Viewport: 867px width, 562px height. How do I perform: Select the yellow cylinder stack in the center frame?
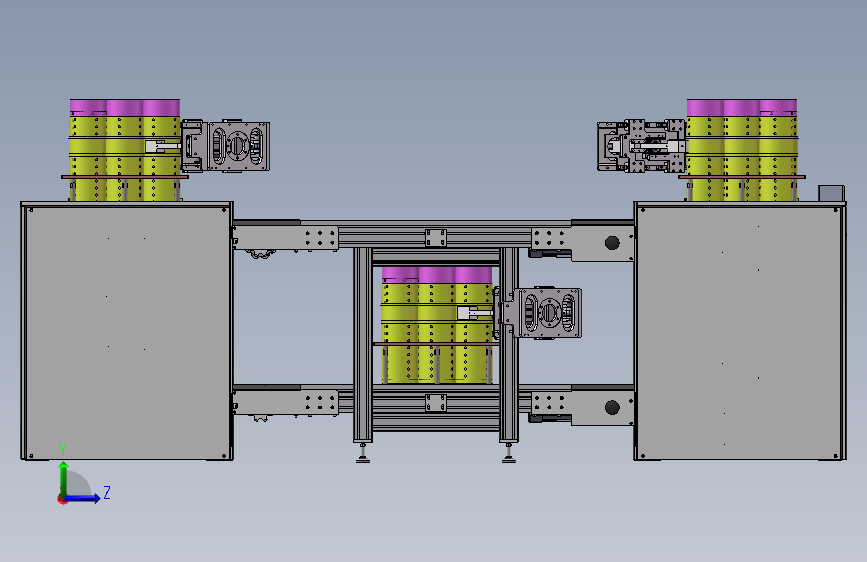point(437,332)
